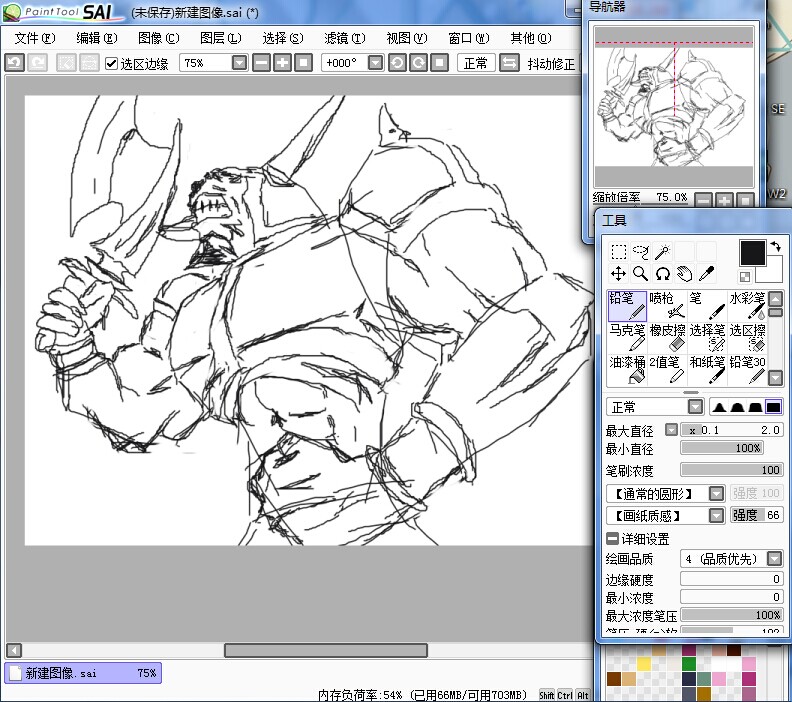The width and height of the screenshot is (792, 702).
Task: Select the rectangular selection tool
Action: pyautogui.click(x=619, y=253)
